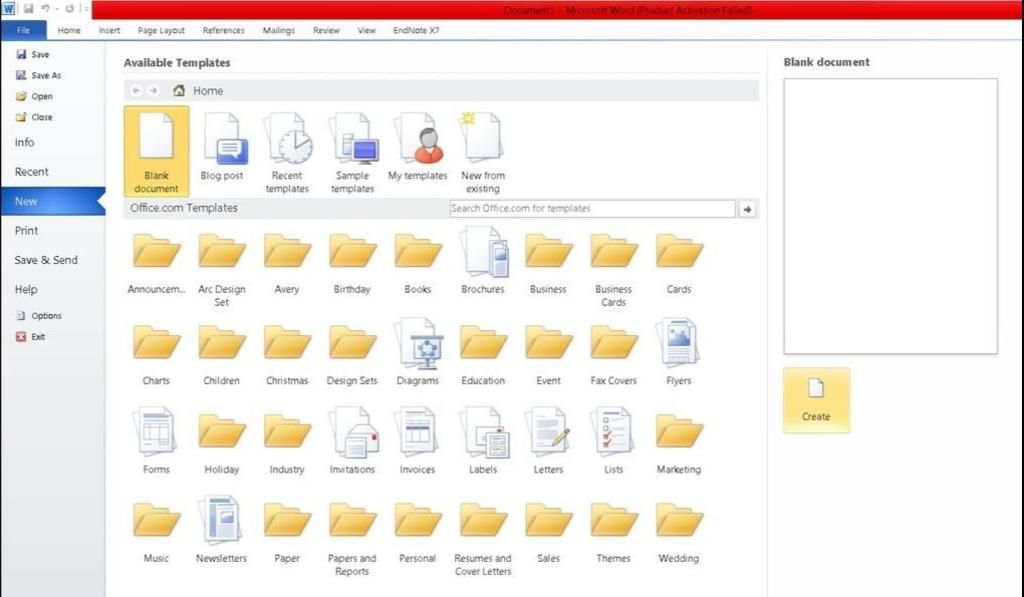Viewport: 1024px width, 597px height.
Task: Open the Education template folder
Action: coord(483,353)
